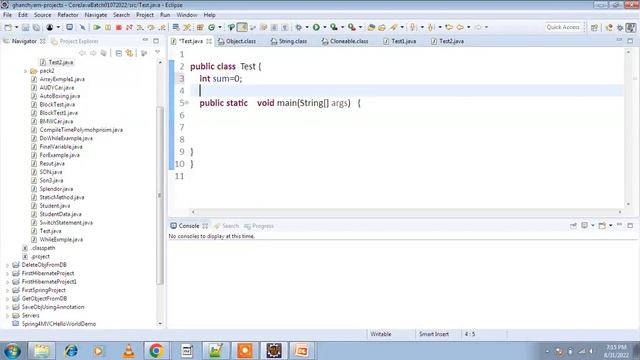Click the Pin Console icon
This screenshot has height=360, width=640.
[x=573, y=225]
